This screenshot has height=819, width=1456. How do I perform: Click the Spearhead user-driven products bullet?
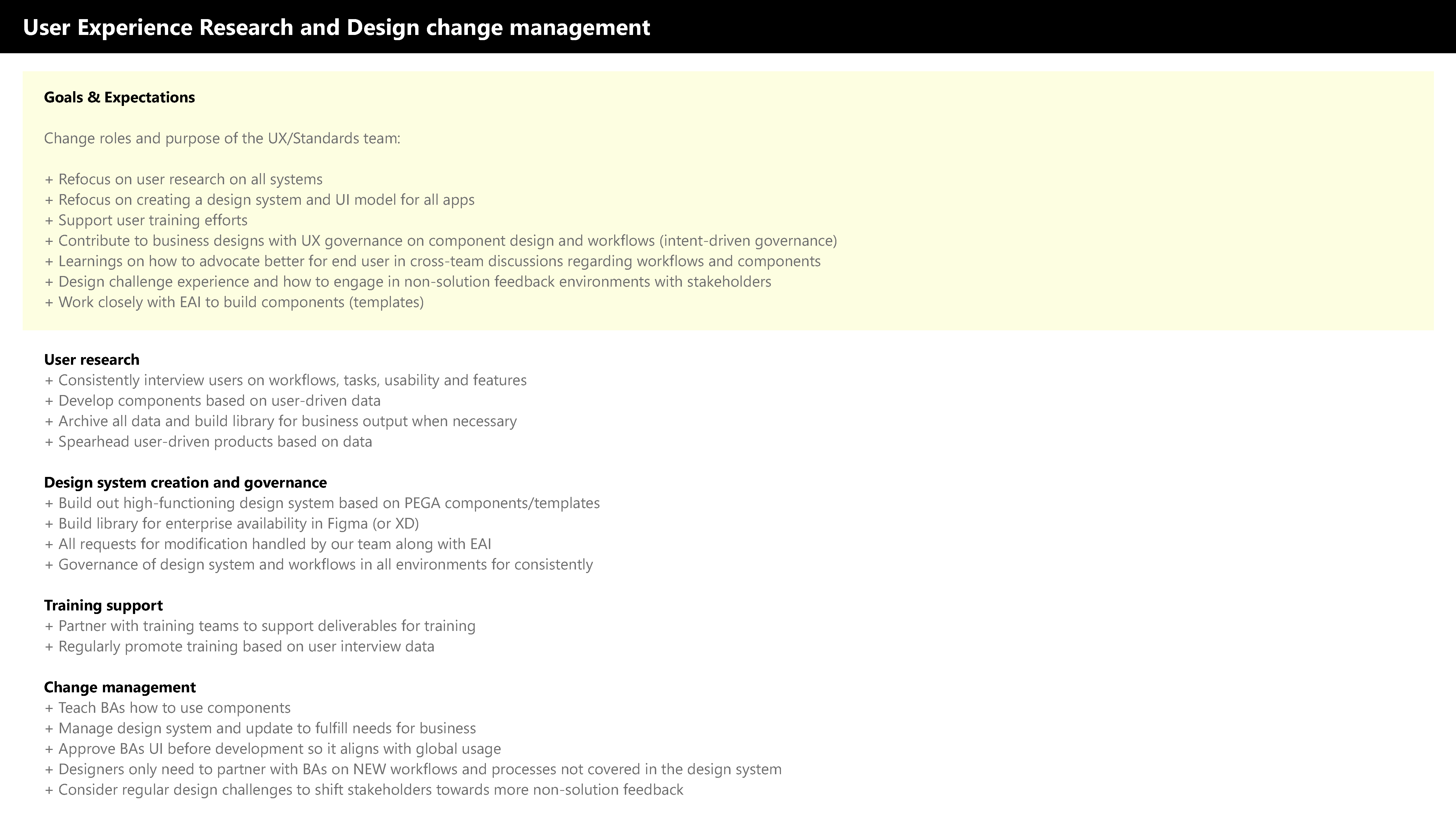[208, 441]
